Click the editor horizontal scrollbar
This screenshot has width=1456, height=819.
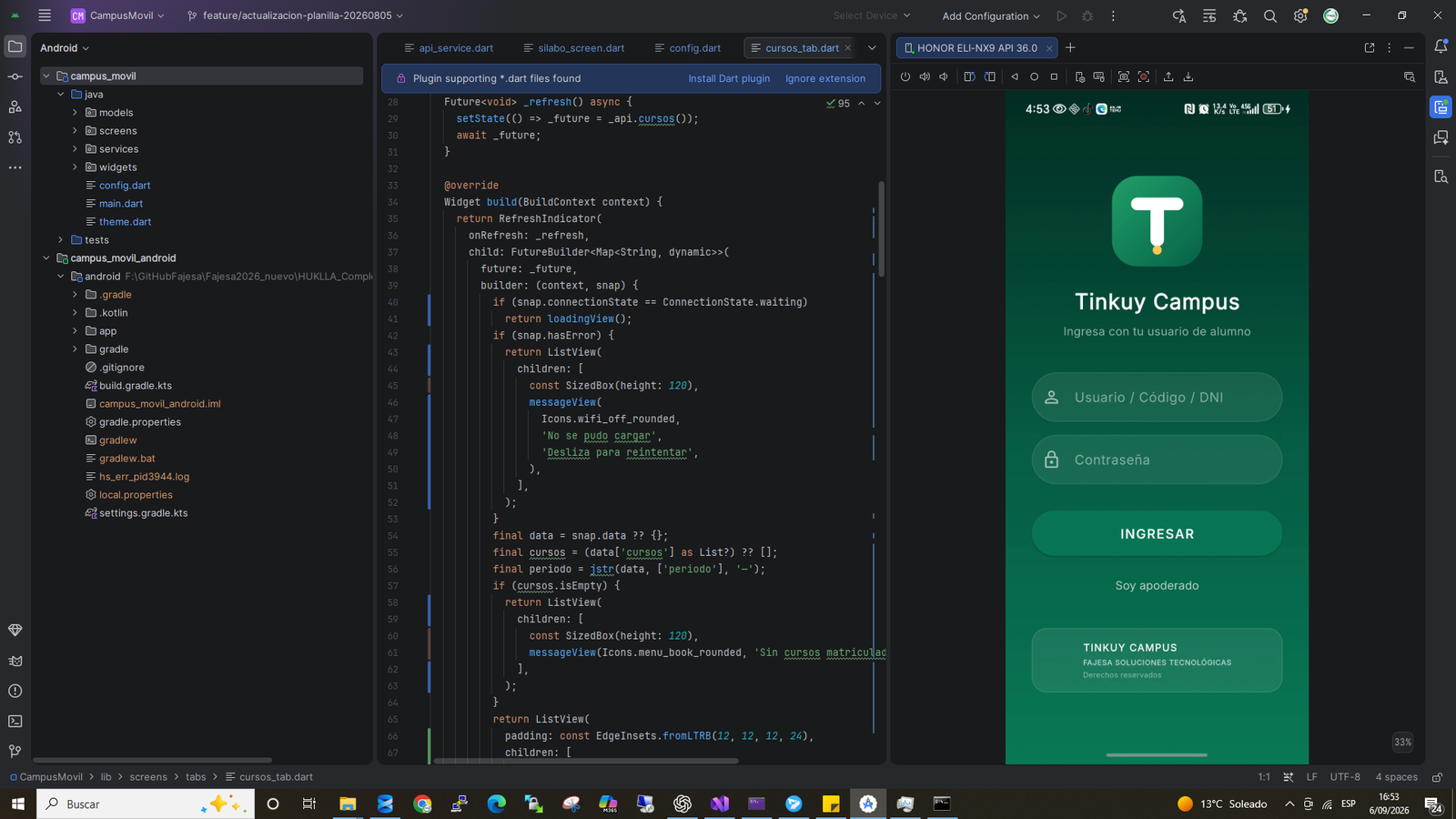tap(587, 760)
